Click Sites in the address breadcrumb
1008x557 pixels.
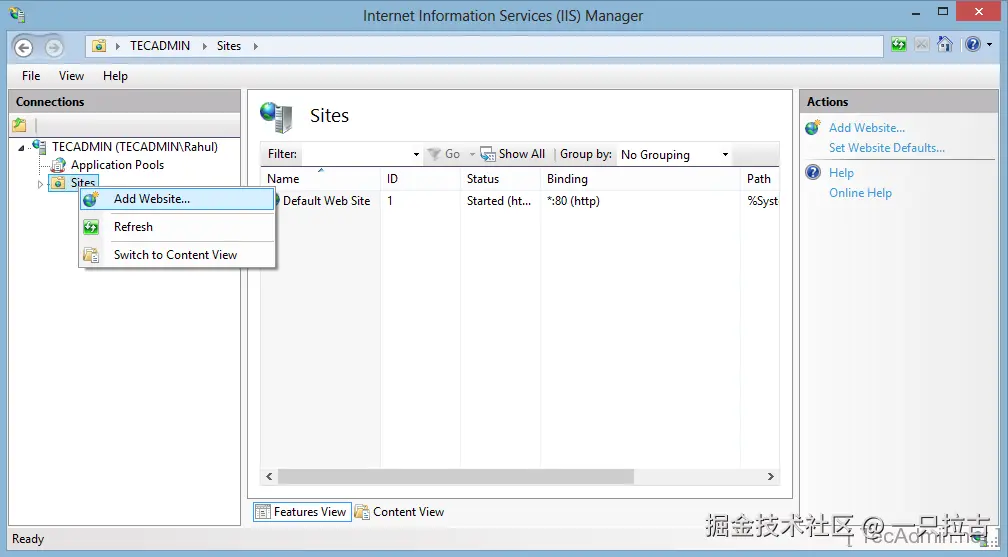(x=228, y=46)
